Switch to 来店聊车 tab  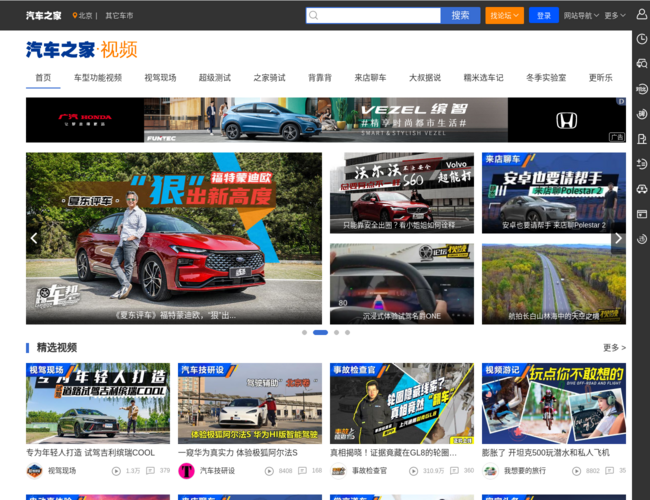click(370, 78)
